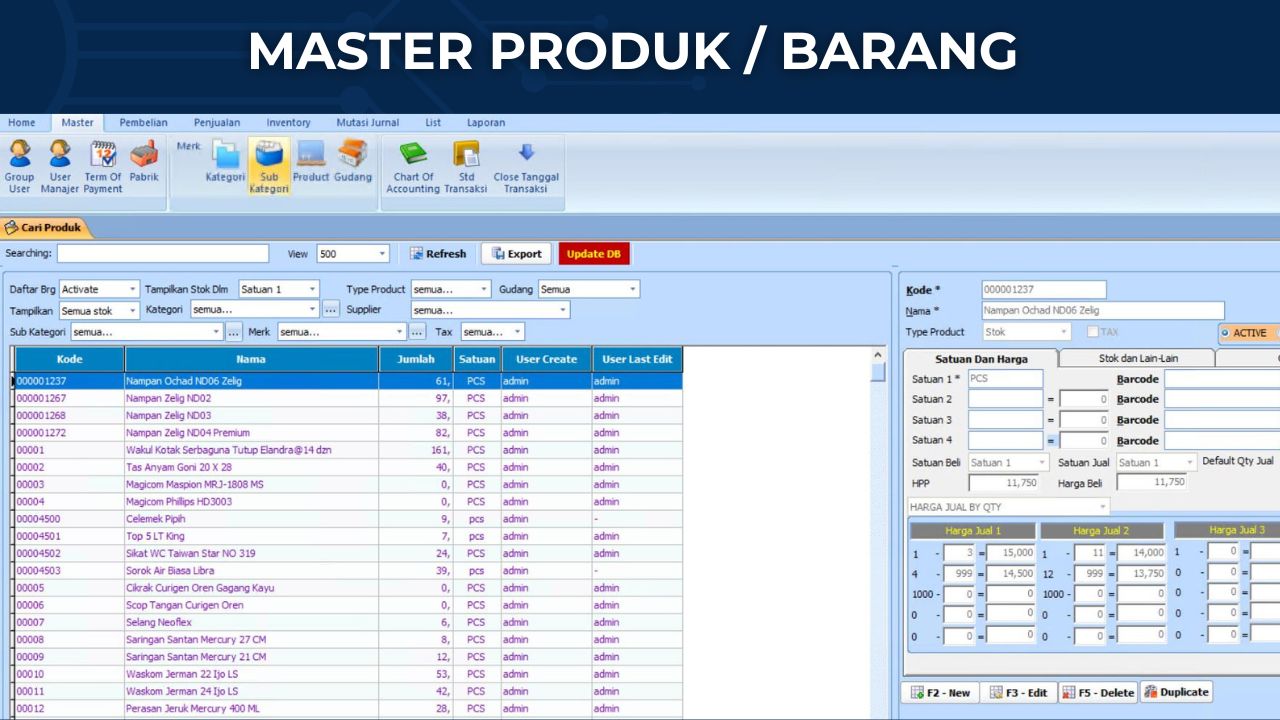Screen dimensions: 1280x720
Task: Click the F2 - New button
Action: [x=940, y=692]
